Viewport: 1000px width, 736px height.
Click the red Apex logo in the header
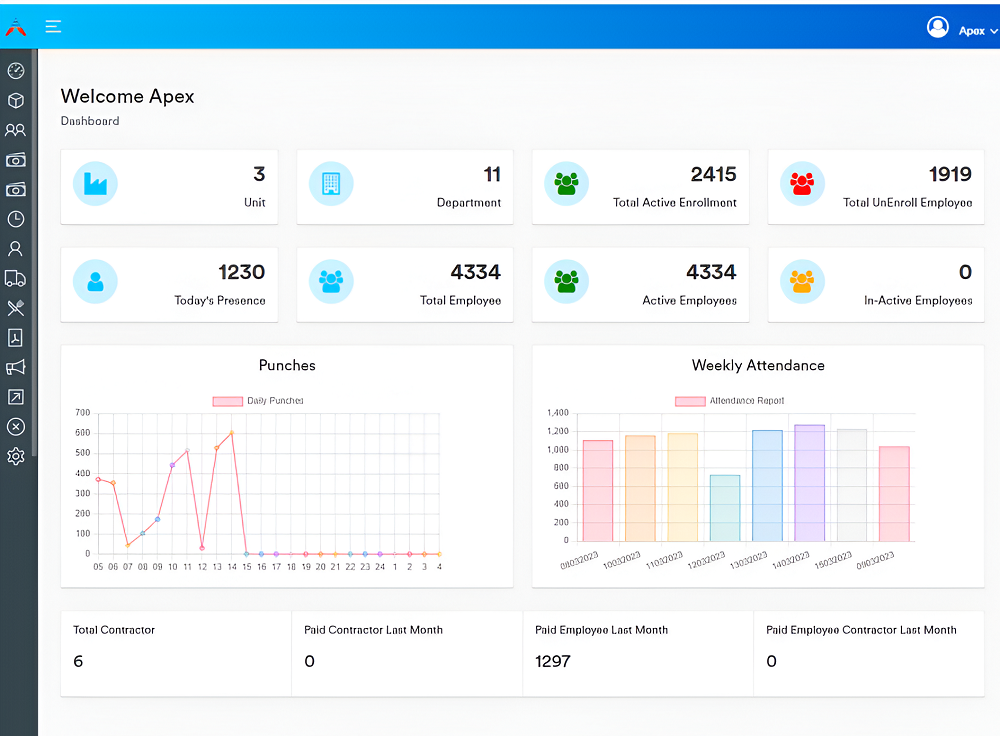click(x=15, y=27)
